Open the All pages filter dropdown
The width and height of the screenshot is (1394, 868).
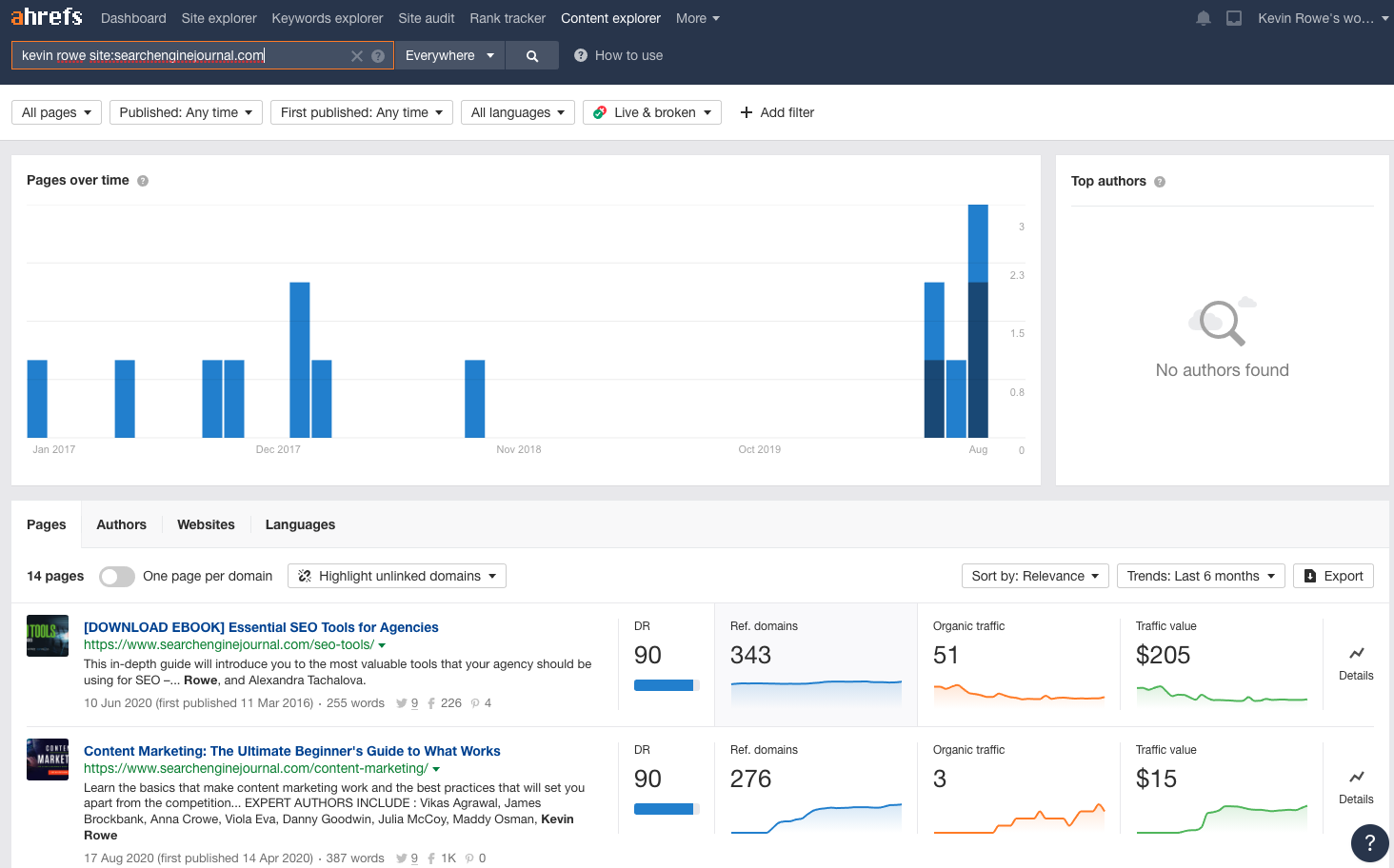click(x=57, y=112)
